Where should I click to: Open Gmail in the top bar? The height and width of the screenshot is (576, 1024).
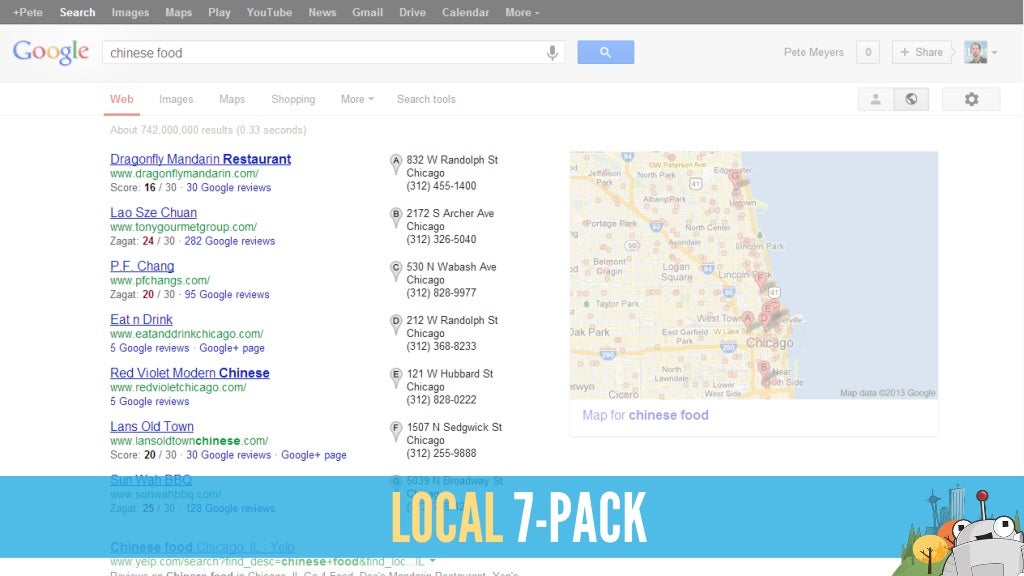coord(368,12)
